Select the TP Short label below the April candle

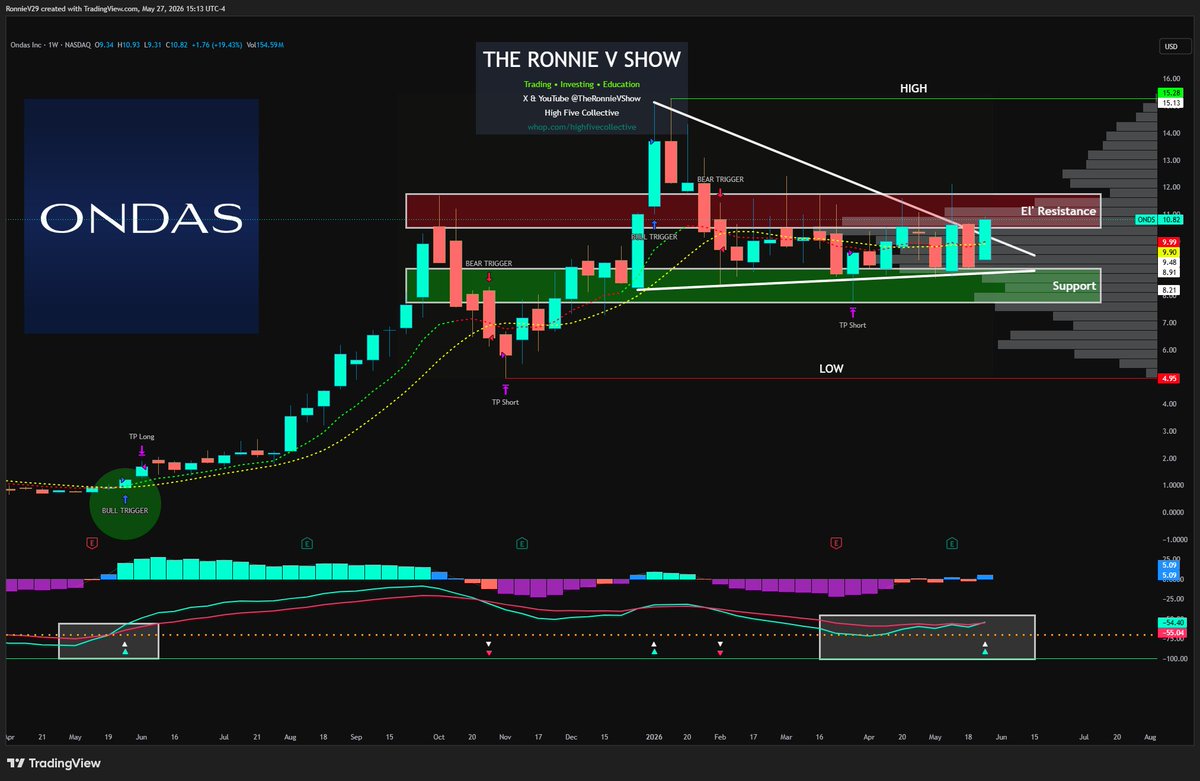coord(853,325)
